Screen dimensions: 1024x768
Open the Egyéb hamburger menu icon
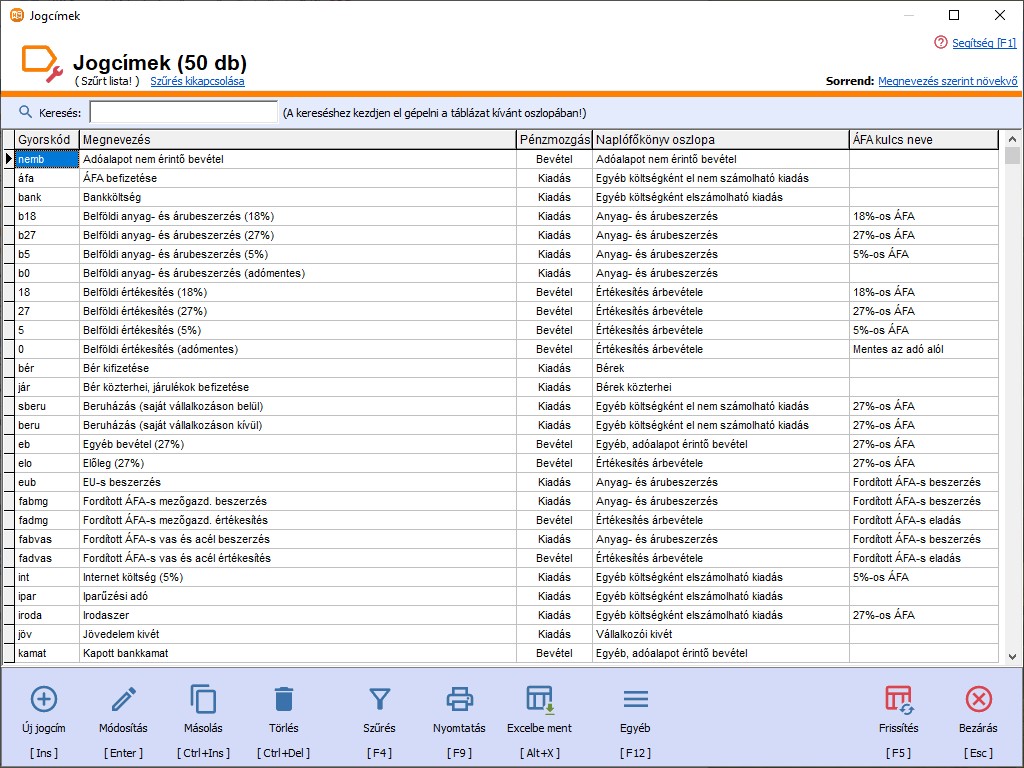[x=635, y=699]
